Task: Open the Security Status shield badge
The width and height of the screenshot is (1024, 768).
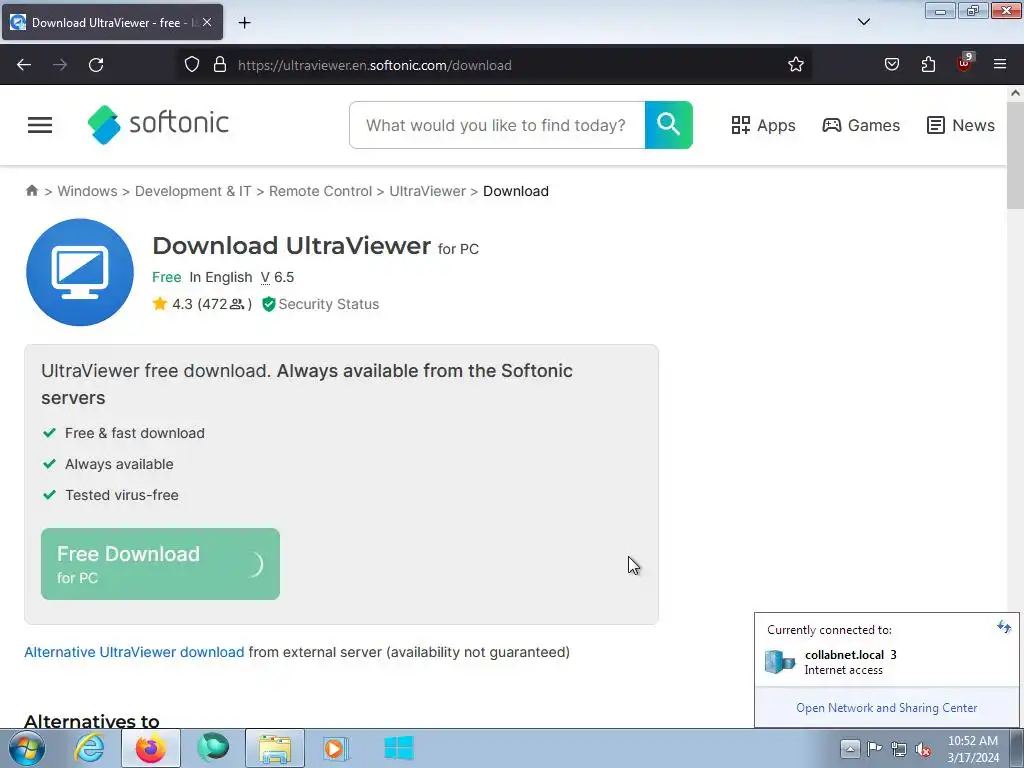Action: coord(321,304)
